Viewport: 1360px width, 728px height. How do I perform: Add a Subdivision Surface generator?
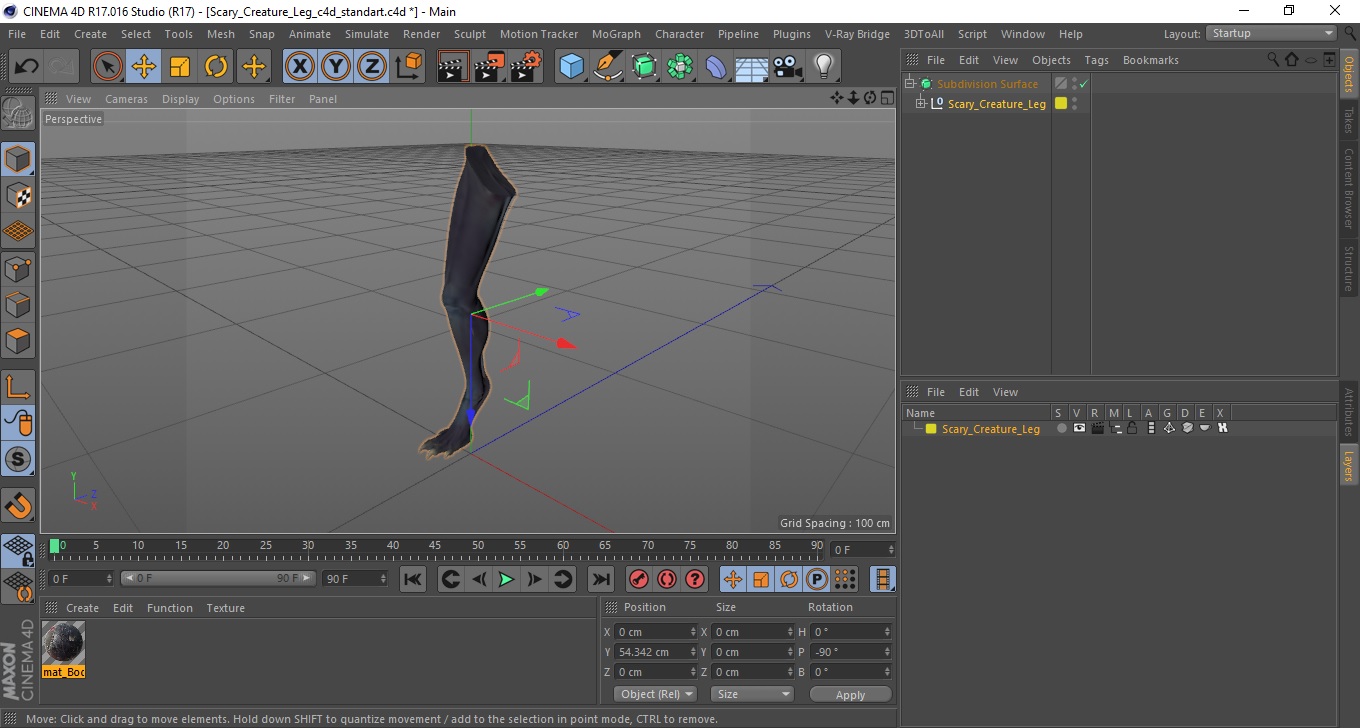click(644, 67)
